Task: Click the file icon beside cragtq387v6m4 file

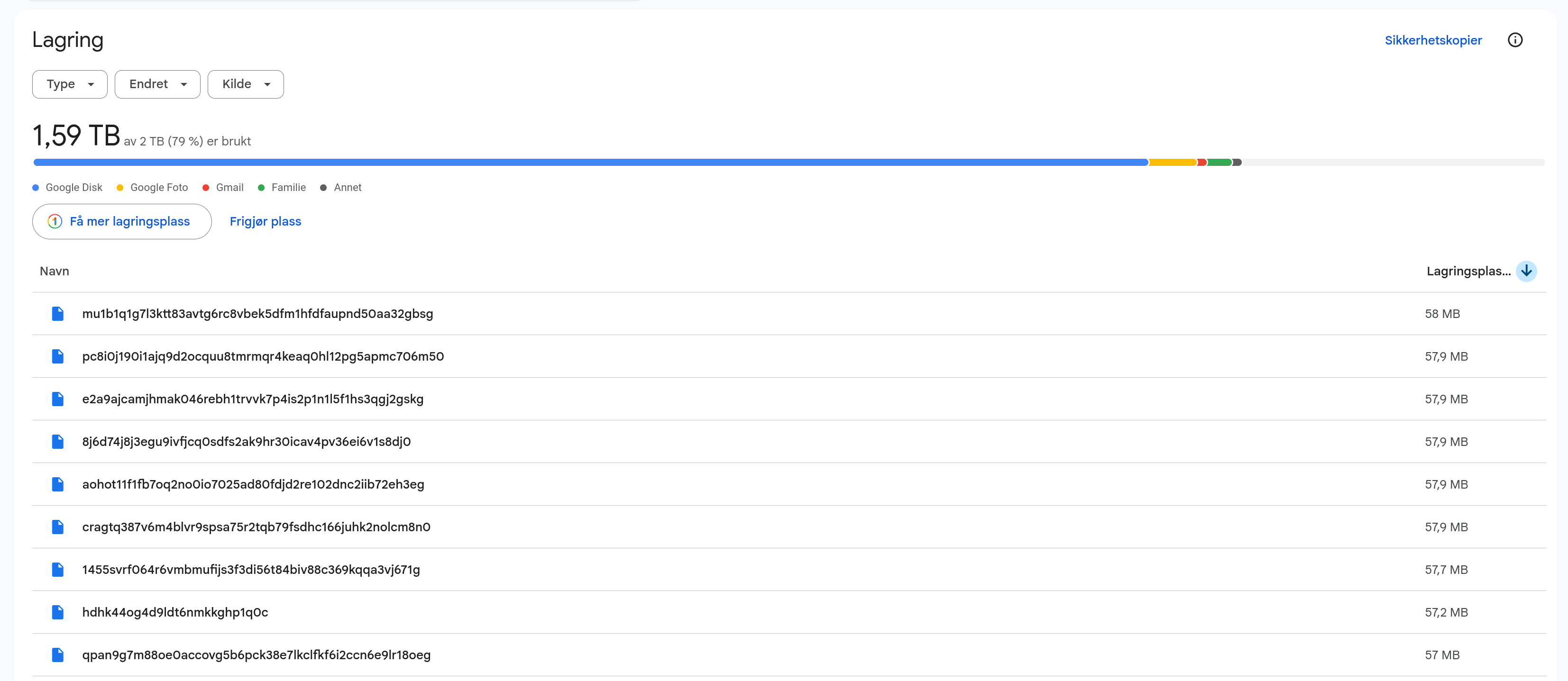Action: (58, 527)
